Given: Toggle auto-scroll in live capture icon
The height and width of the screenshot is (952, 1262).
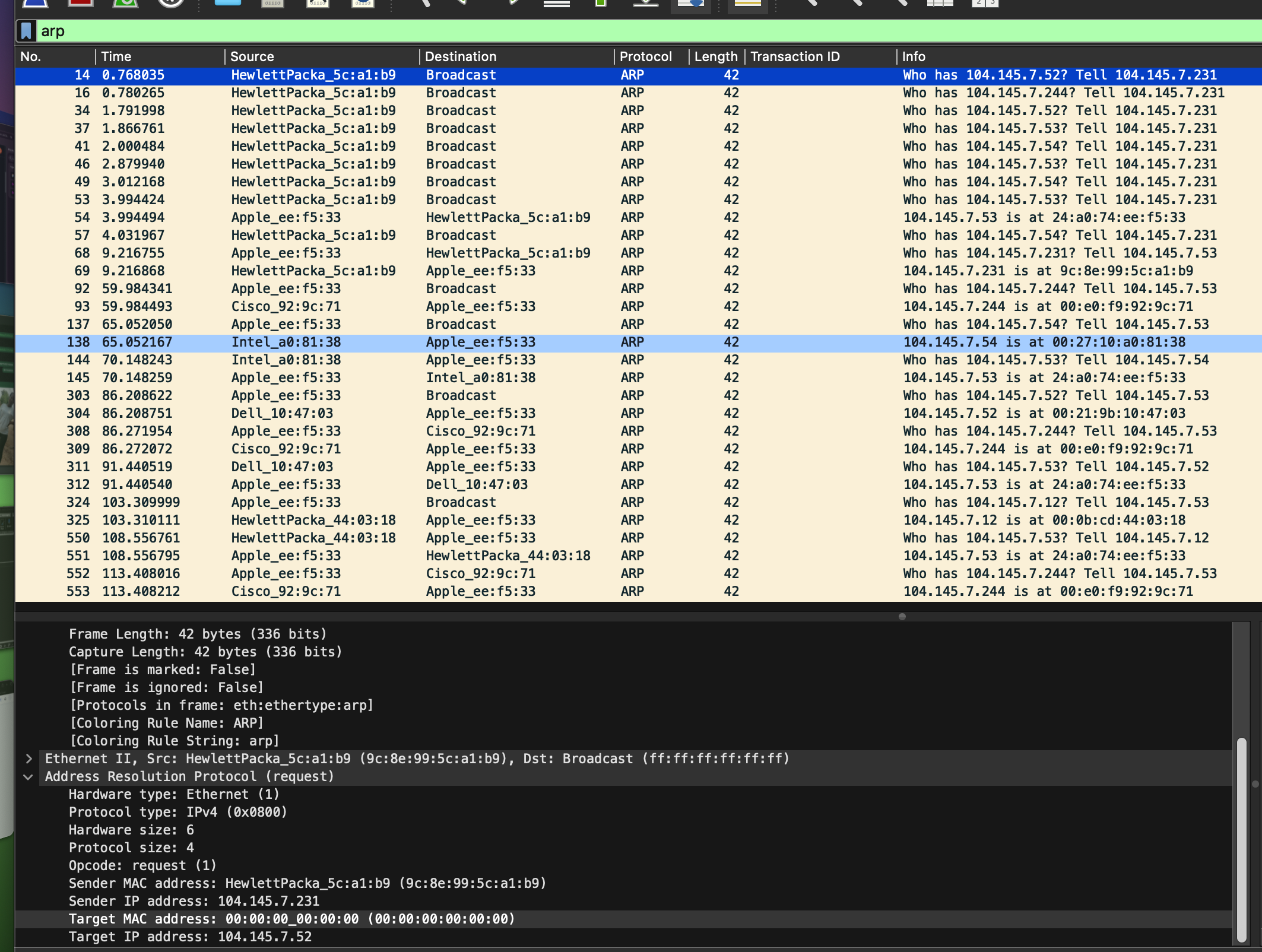Looking at the screenshot, I should [x=690, y=4].
